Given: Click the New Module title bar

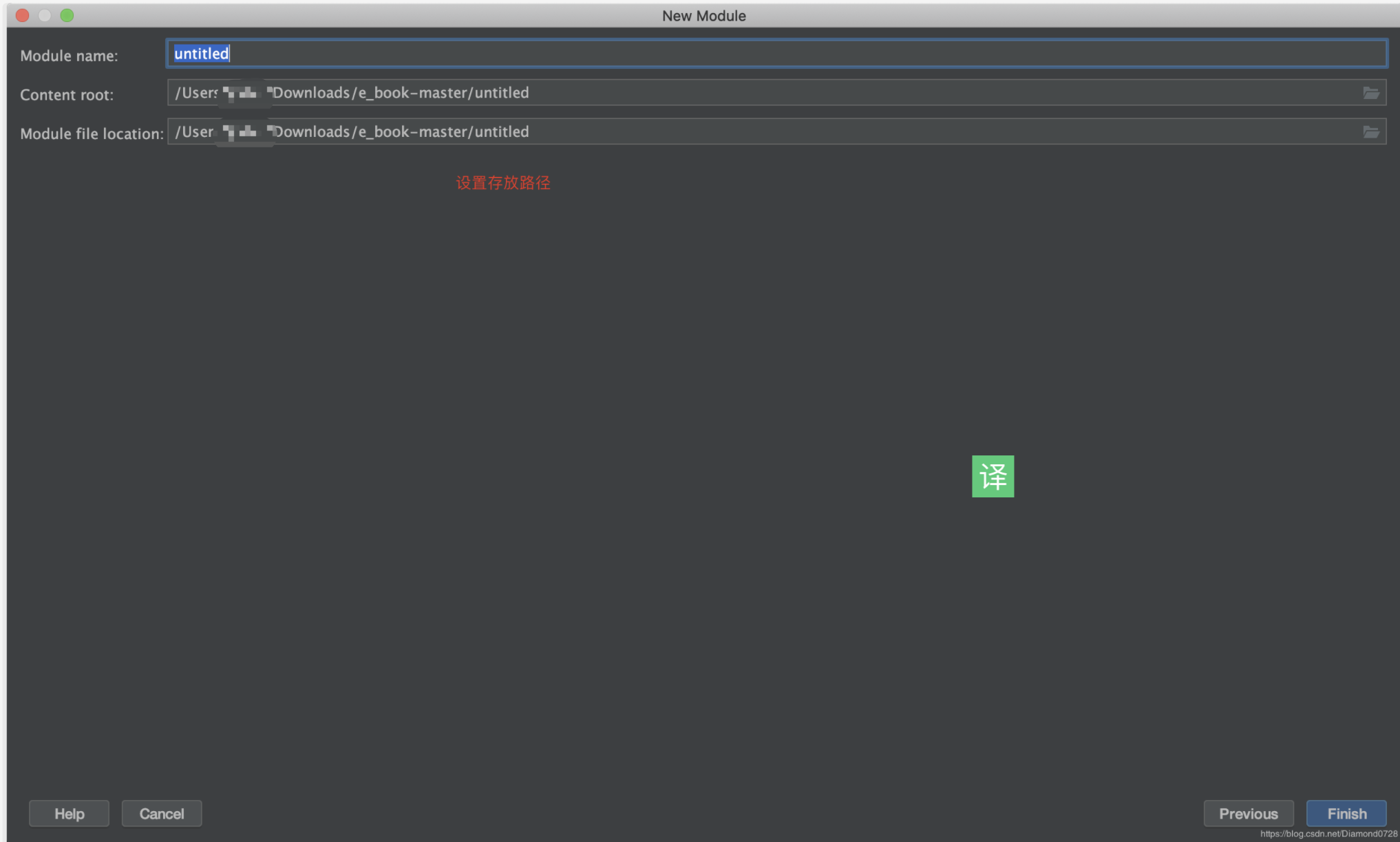Looking at the screenshot, I should coord(703,15).
